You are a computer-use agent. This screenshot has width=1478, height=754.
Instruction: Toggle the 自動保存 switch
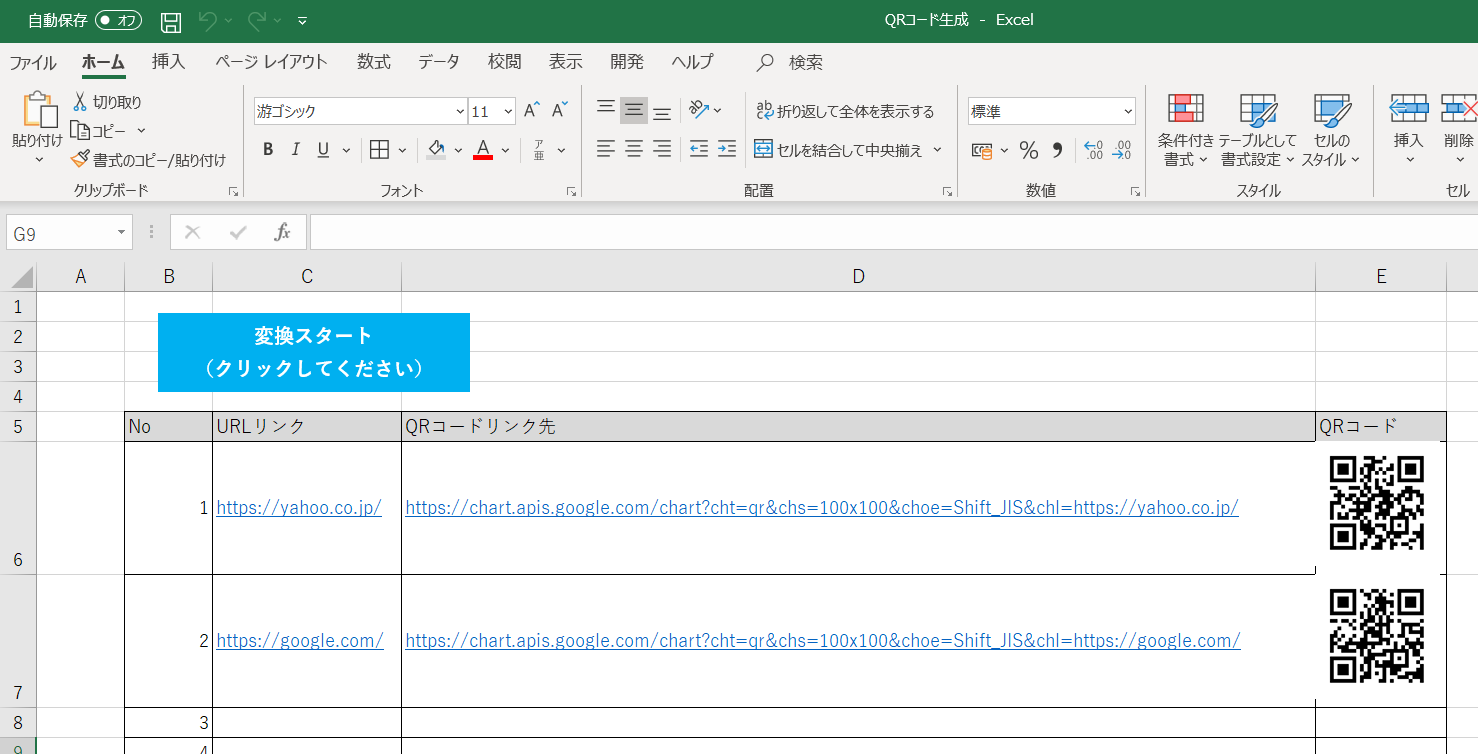tap(119, 20)
